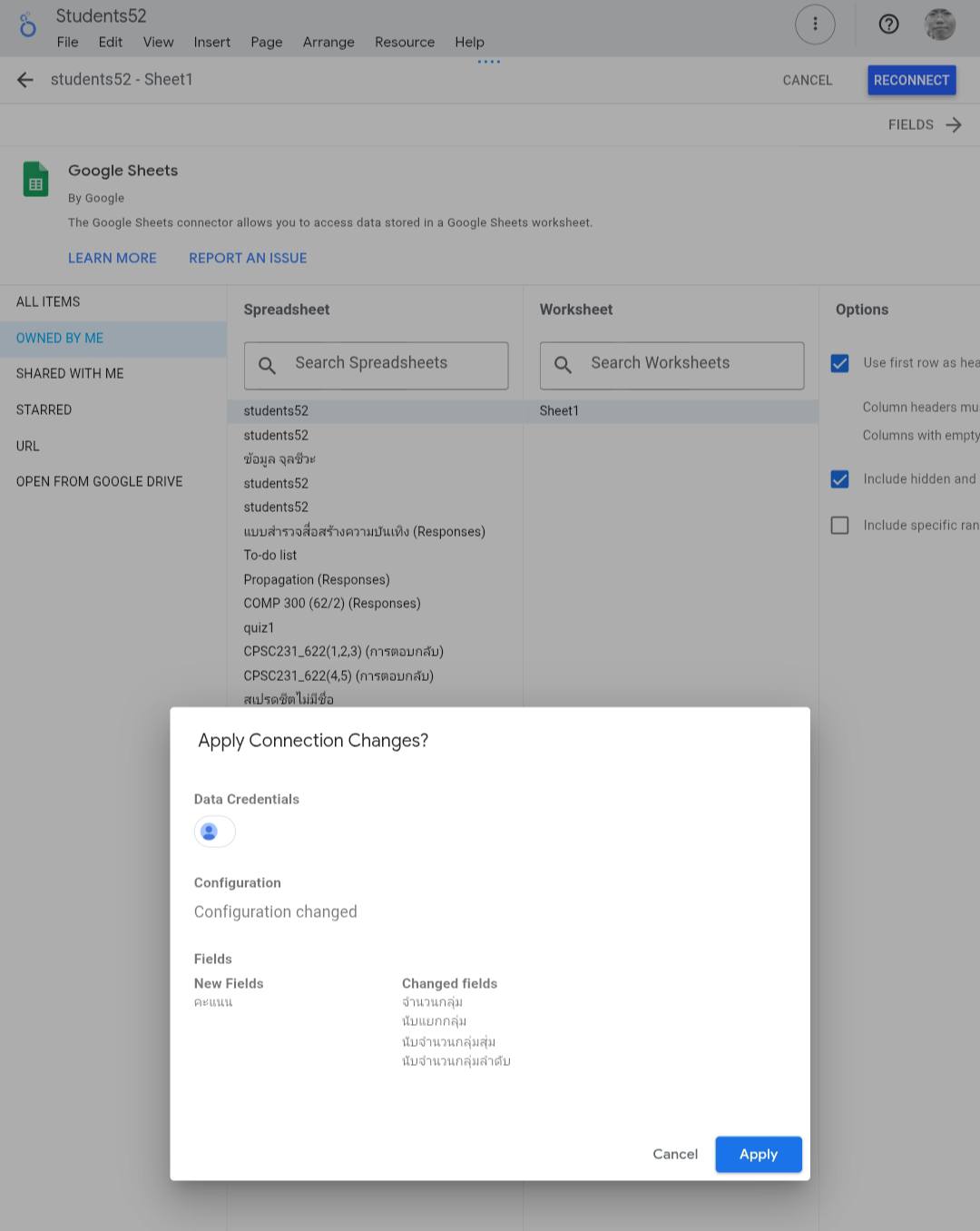Toggle Use first row as headers checkbox
The image size is (980, 1231).
(x=840, y=363)
